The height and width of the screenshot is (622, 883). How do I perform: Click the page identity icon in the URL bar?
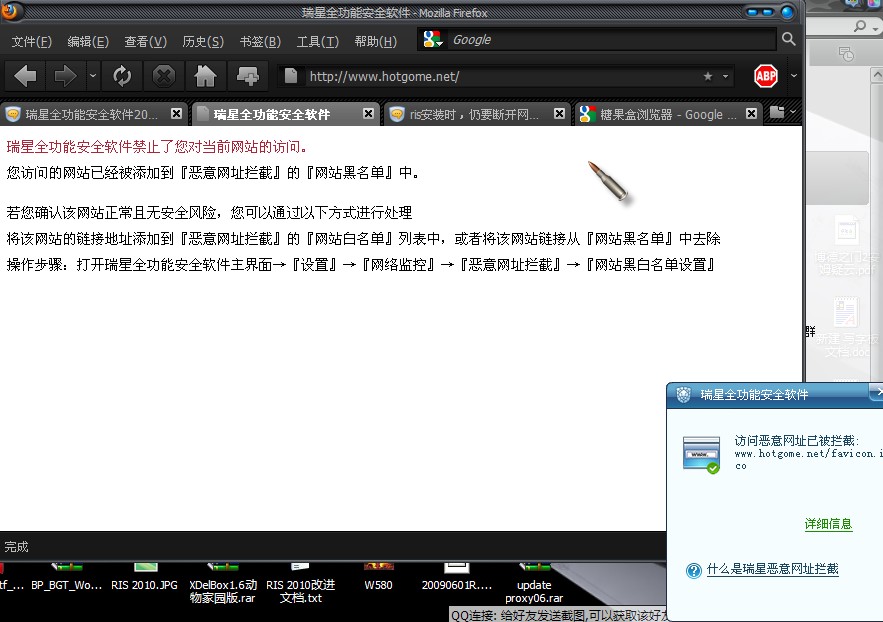291,76
